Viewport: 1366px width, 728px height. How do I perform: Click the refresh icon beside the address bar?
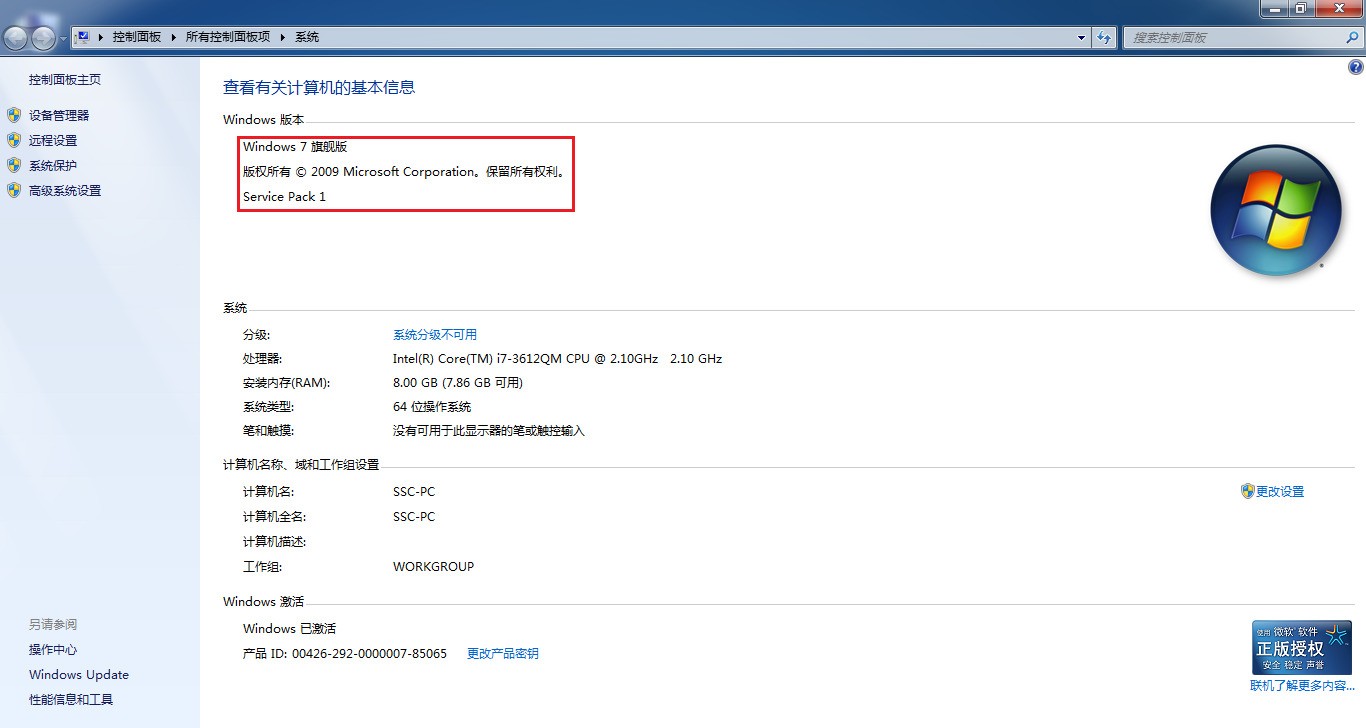[1103, 37]
